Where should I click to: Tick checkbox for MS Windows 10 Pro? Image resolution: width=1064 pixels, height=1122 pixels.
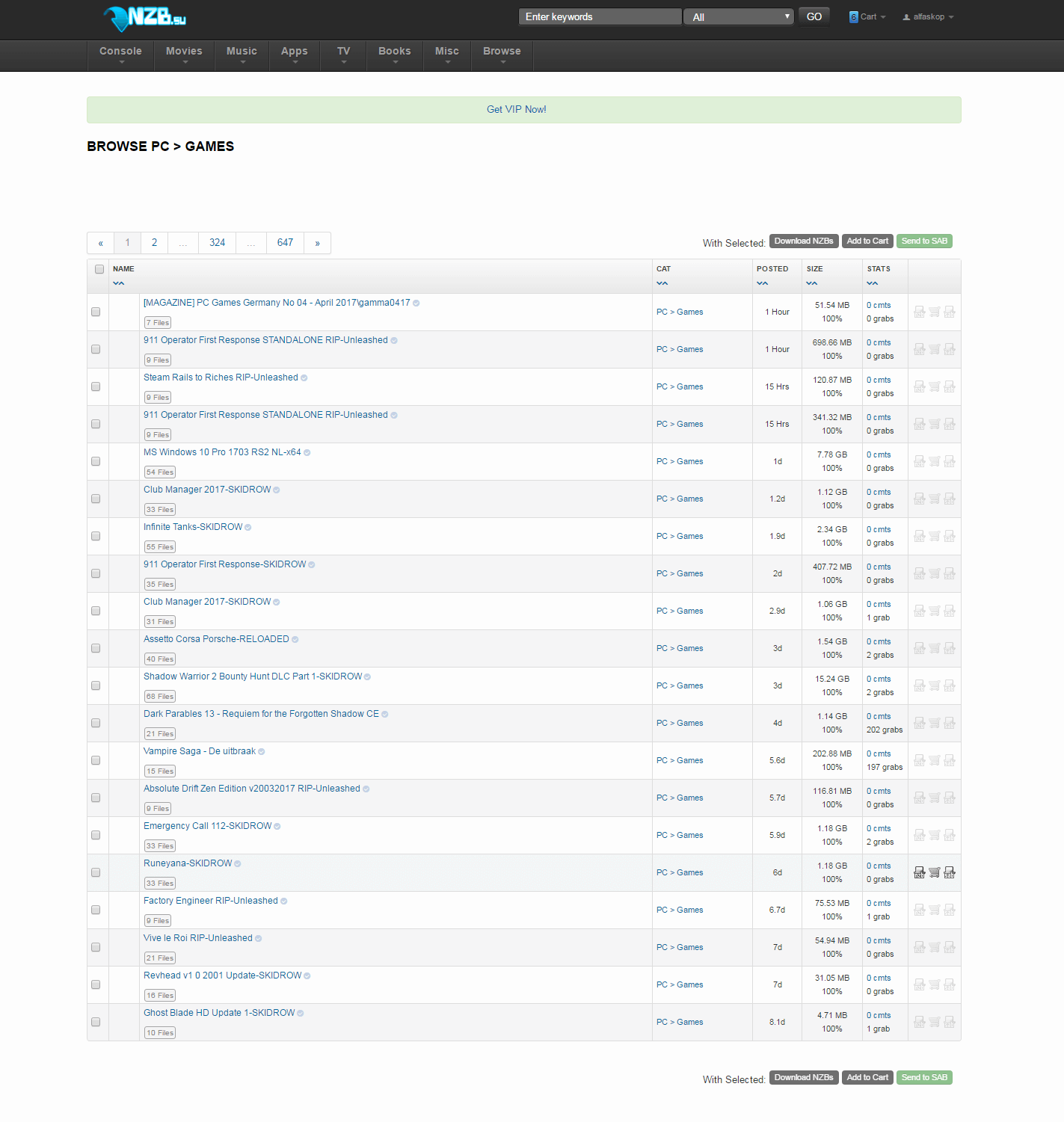point(96,461)
